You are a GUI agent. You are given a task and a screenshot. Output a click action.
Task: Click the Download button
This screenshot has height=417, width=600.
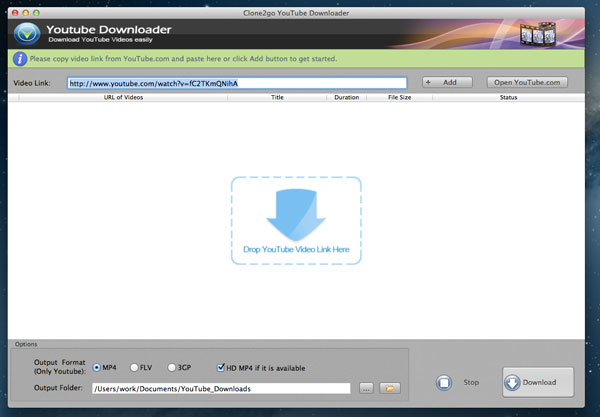[538, 382]
